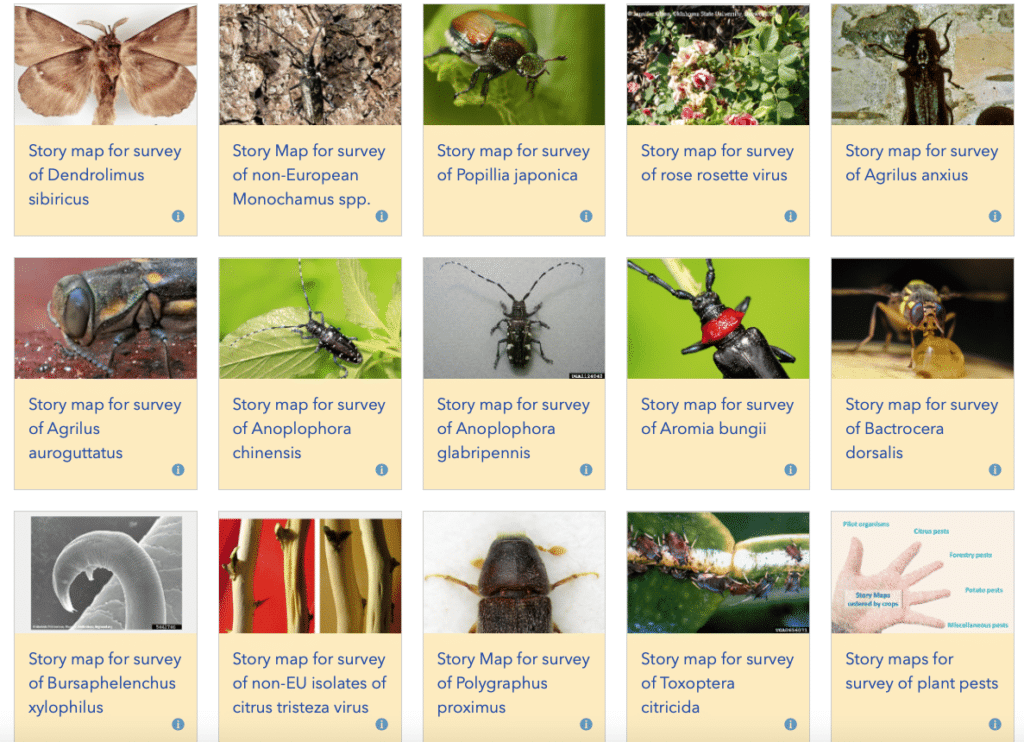Screen dimensions: 1024x742
Task: Select the hand diagram plant pests thumbnail
Action: pyautogui.click(x=922, y=572)
